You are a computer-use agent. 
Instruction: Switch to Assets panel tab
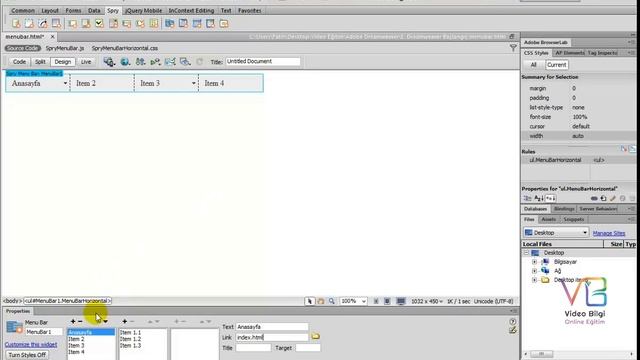point(548,220)
